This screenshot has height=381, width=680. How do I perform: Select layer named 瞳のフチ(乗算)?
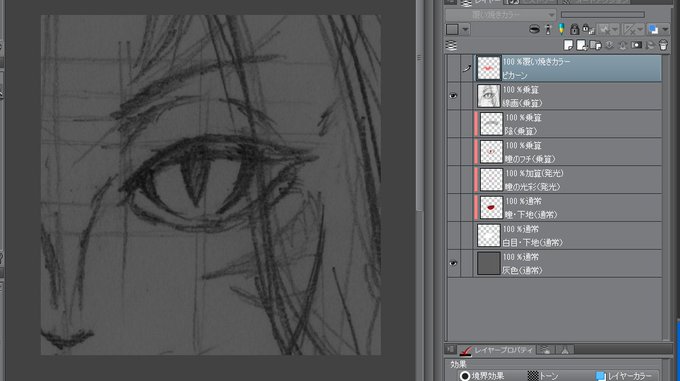coord(568,151)
